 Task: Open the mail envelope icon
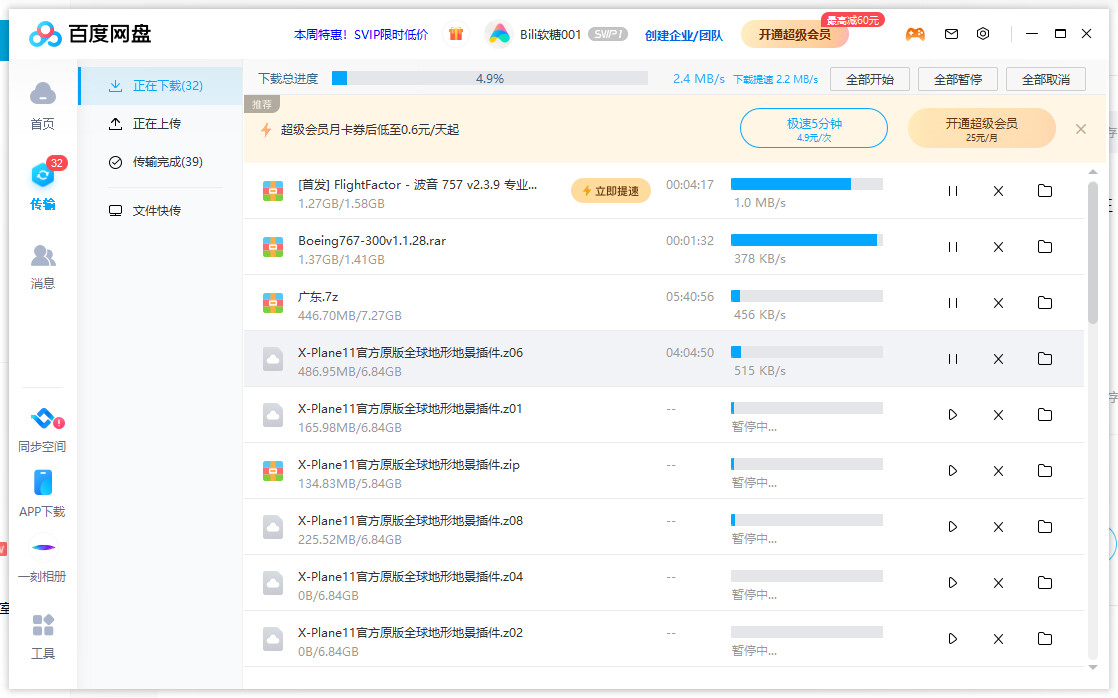pyautogui.click(x=951, y=34)
